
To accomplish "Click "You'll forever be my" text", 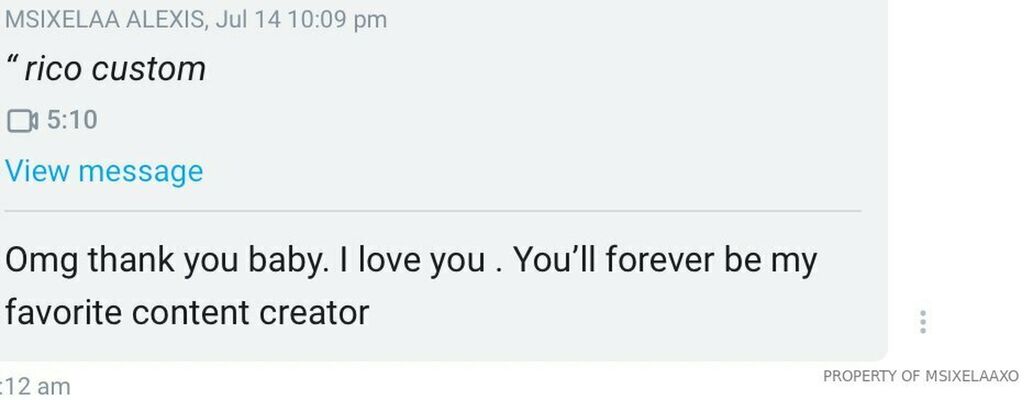I will pos(667,261).
